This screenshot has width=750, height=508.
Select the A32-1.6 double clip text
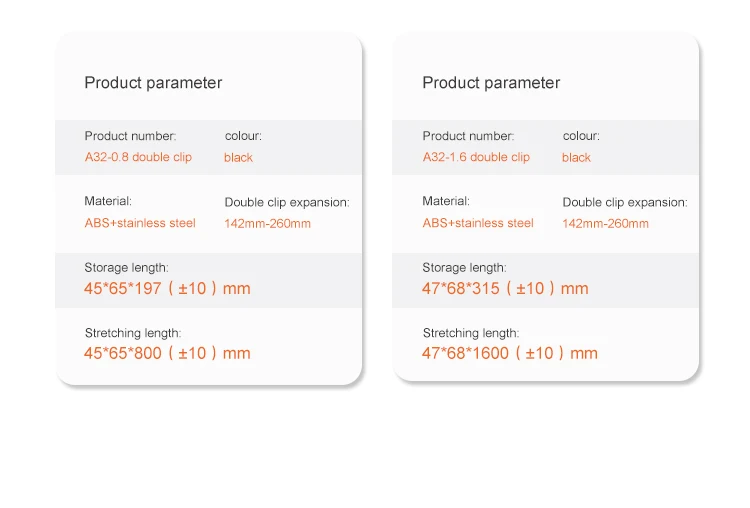tap(476, 157)
